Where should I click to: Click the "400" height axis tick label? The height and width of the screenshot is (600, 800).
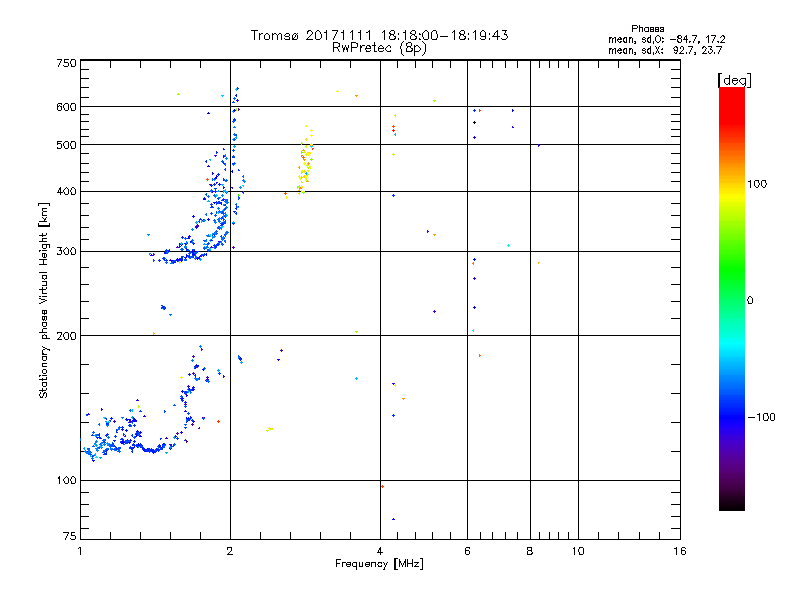click(66, 192)
